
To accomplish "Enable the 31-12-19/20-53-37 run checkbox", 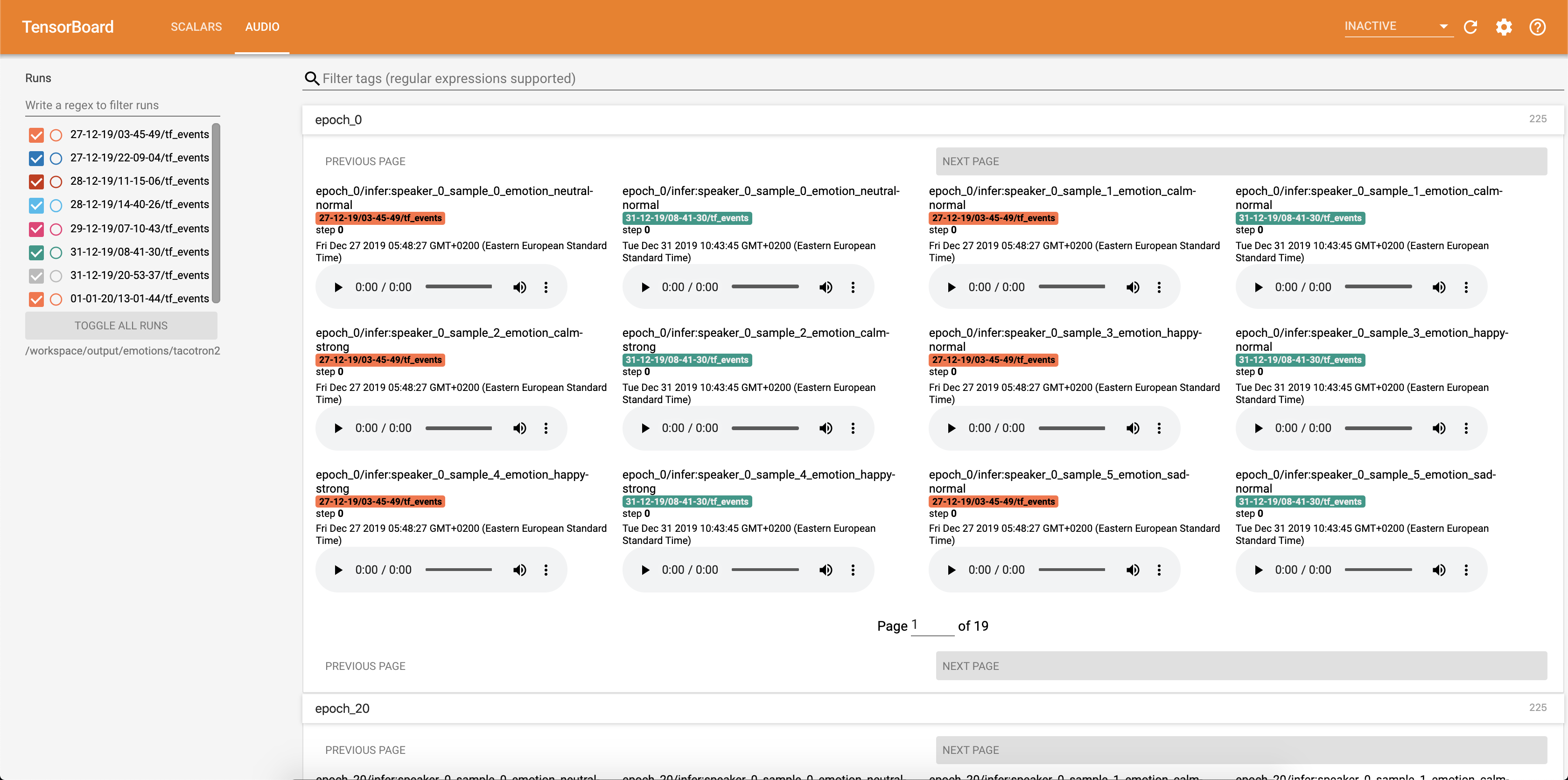I will (36, 276).
